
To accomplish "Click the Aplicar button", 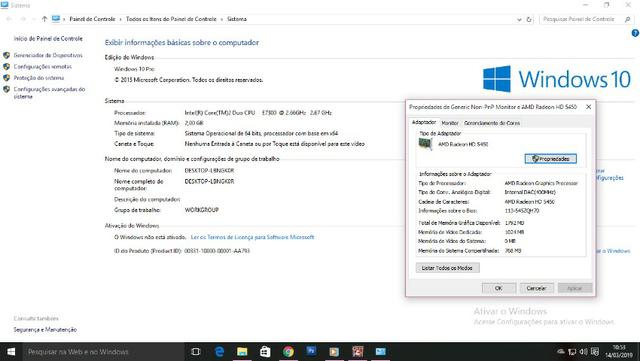I will [575, 288].
